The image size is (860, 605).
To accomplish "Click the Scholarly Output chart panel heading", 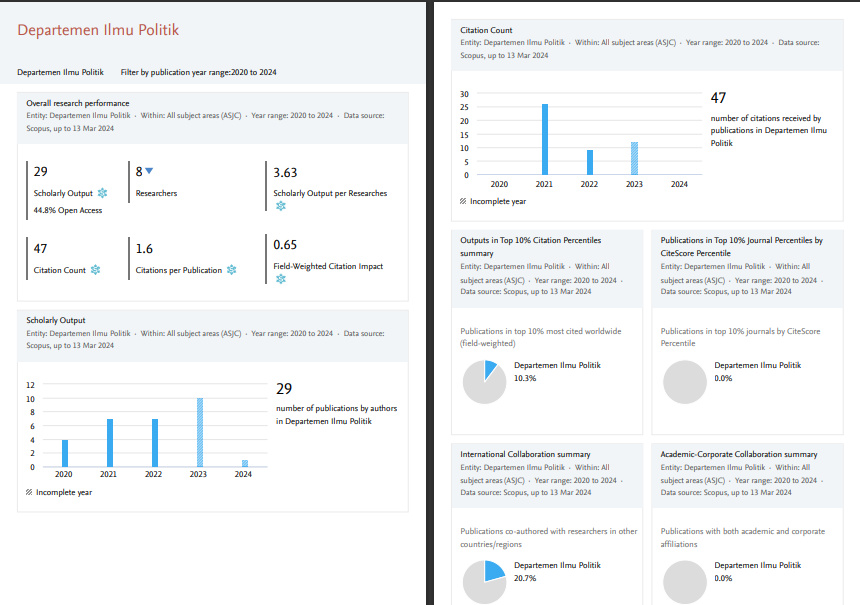I will 56,320.
